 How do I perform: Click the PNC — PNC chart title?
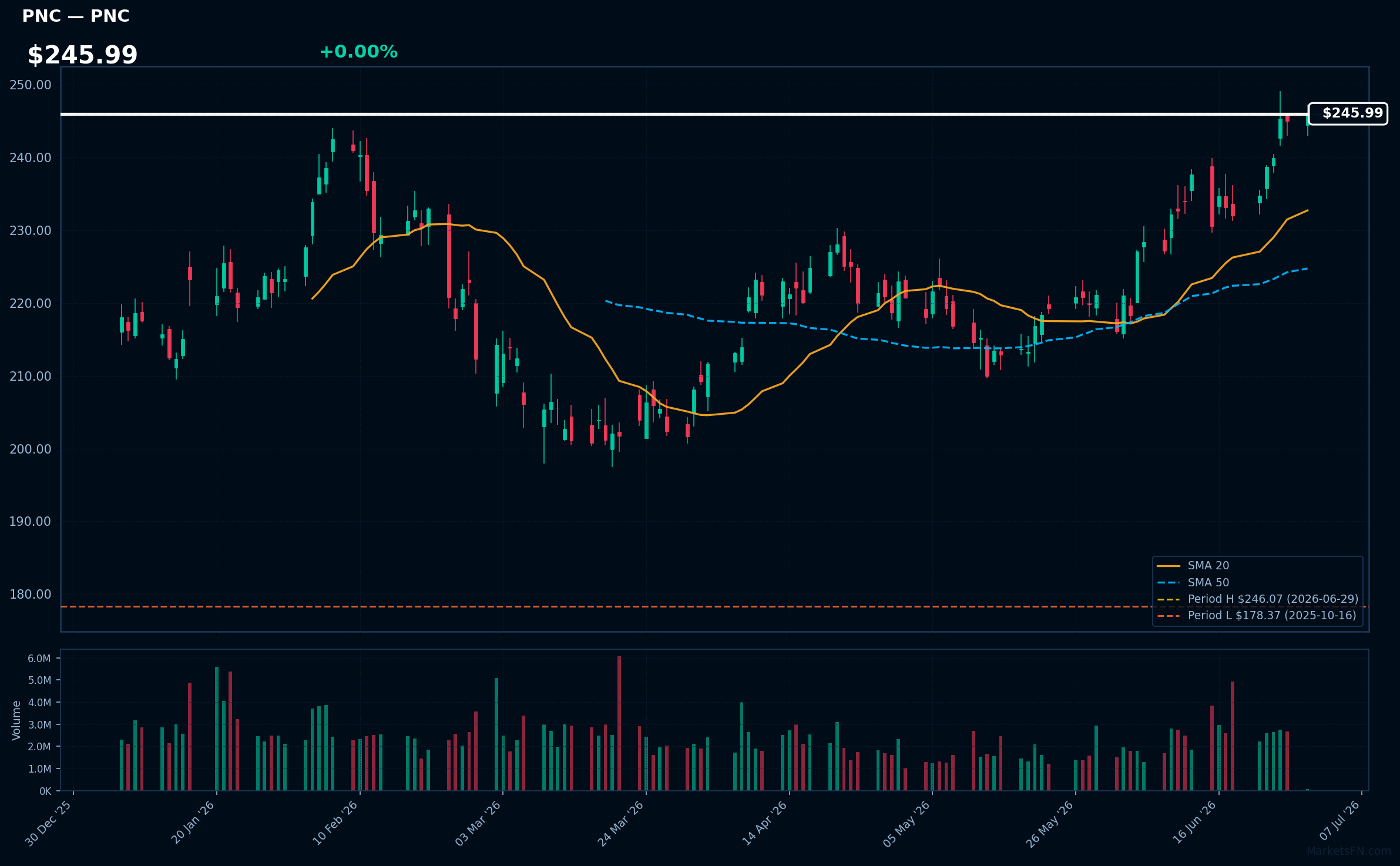[76, 16]
